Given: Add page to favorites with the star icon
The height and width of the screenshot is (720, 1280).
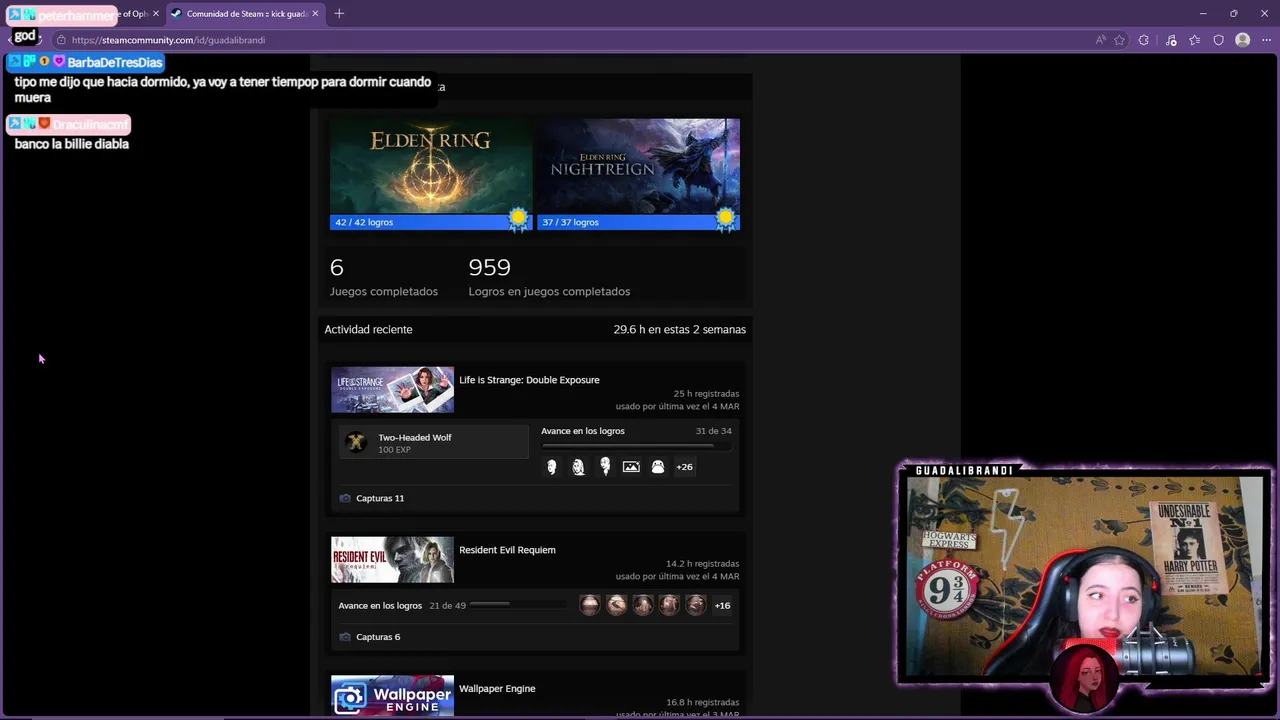Looking at the screenshot, I should 1119,40.
